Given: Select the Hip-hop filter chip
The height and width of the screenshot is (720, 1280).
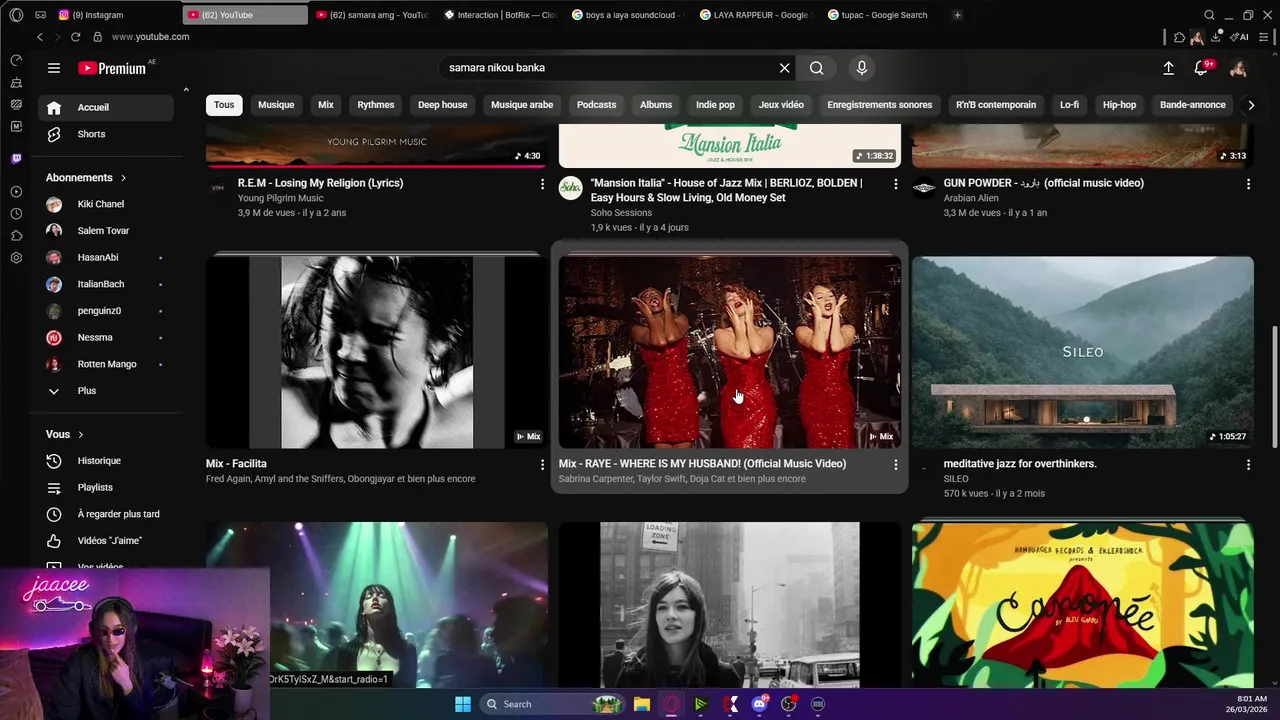Looking at the screenshot, I should click(1119, 105).
